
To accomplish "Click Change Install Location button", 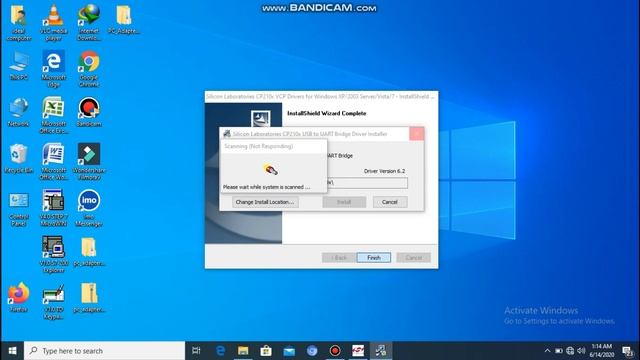I will pyautogui.click(x=265, y=202).
